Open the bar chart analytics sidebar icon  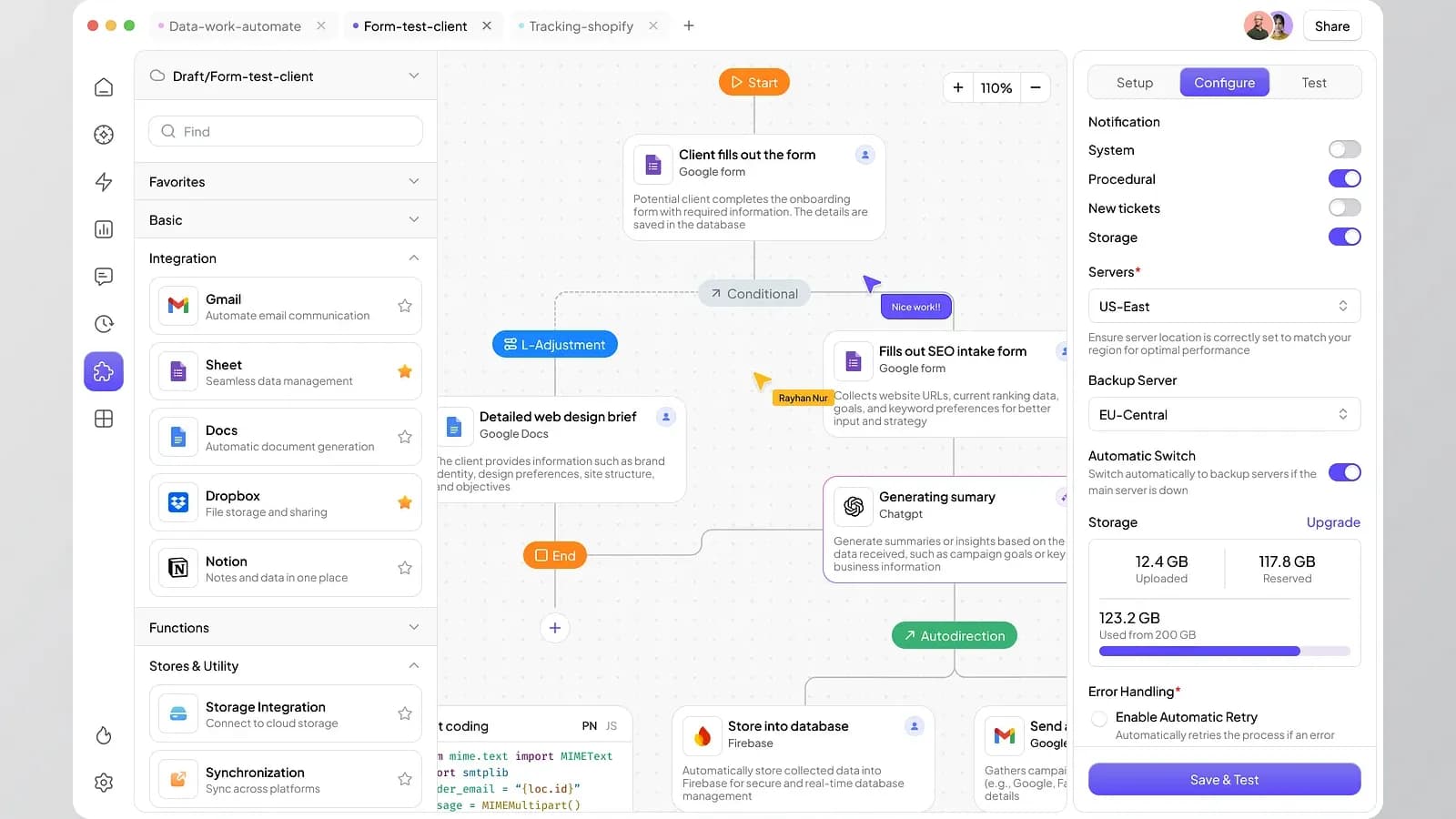tap(104, 229)
